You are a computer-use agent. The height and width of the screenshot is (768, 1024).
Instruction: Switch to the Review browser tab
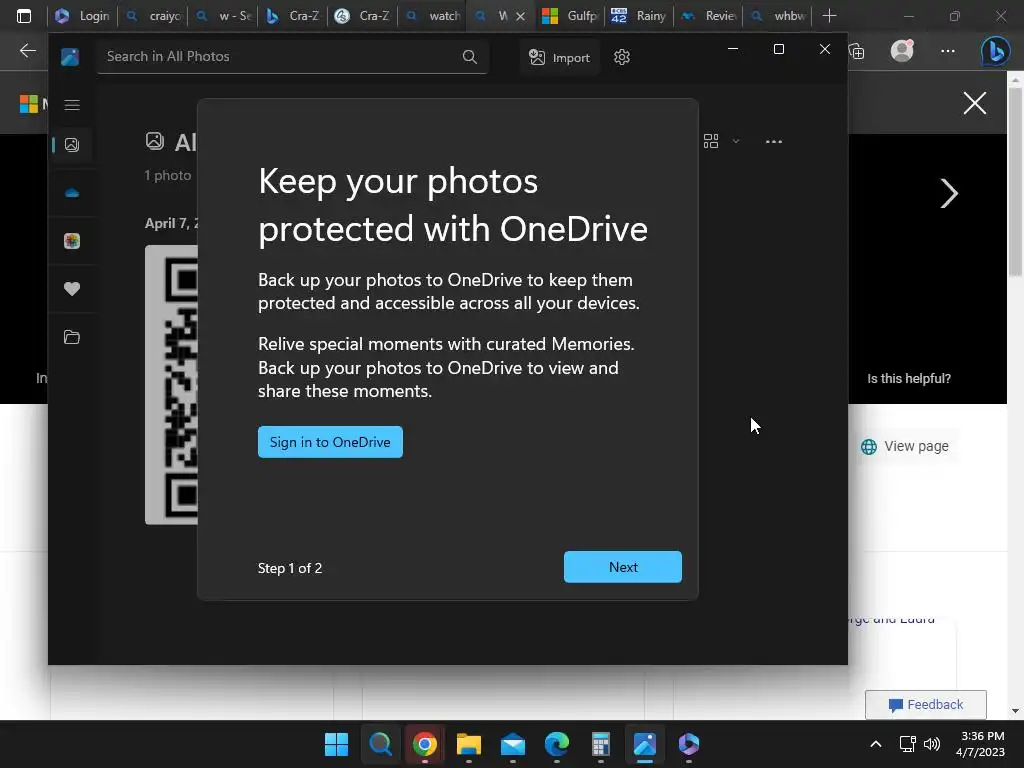709,16
